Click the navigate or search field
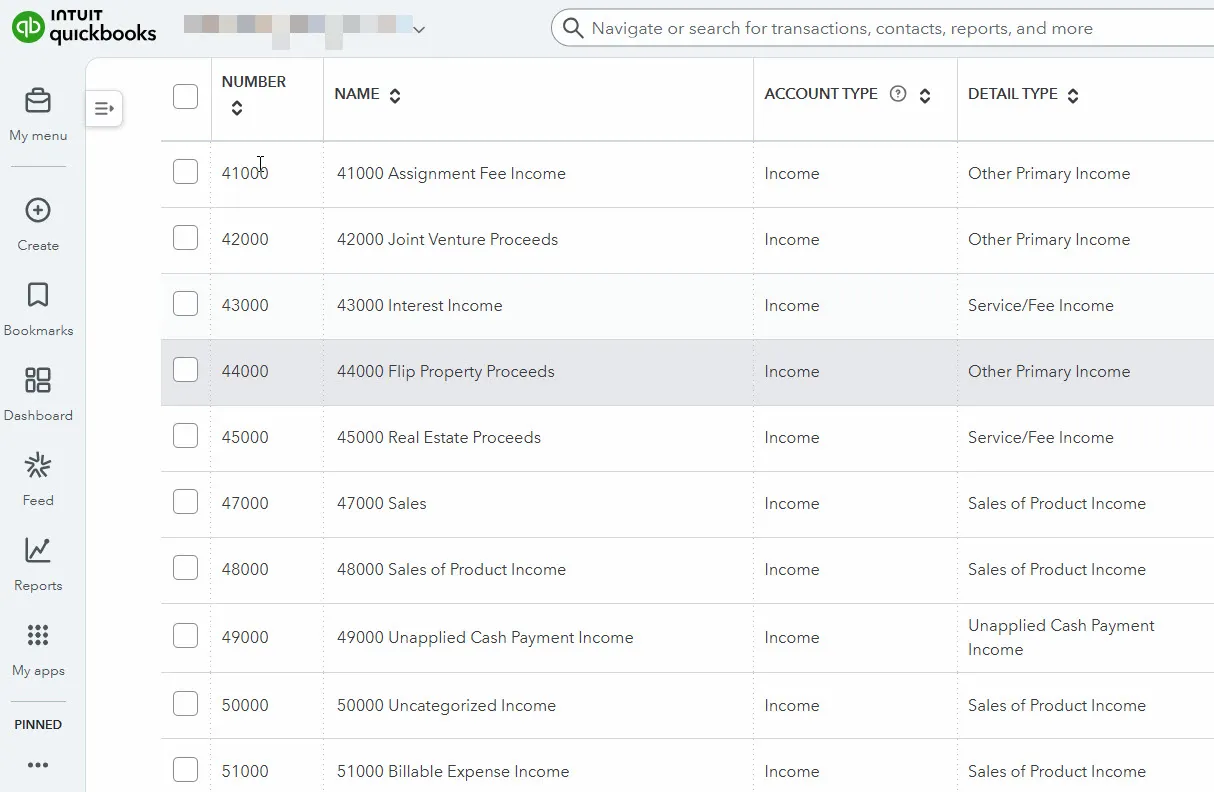 [x=880, y=29]
